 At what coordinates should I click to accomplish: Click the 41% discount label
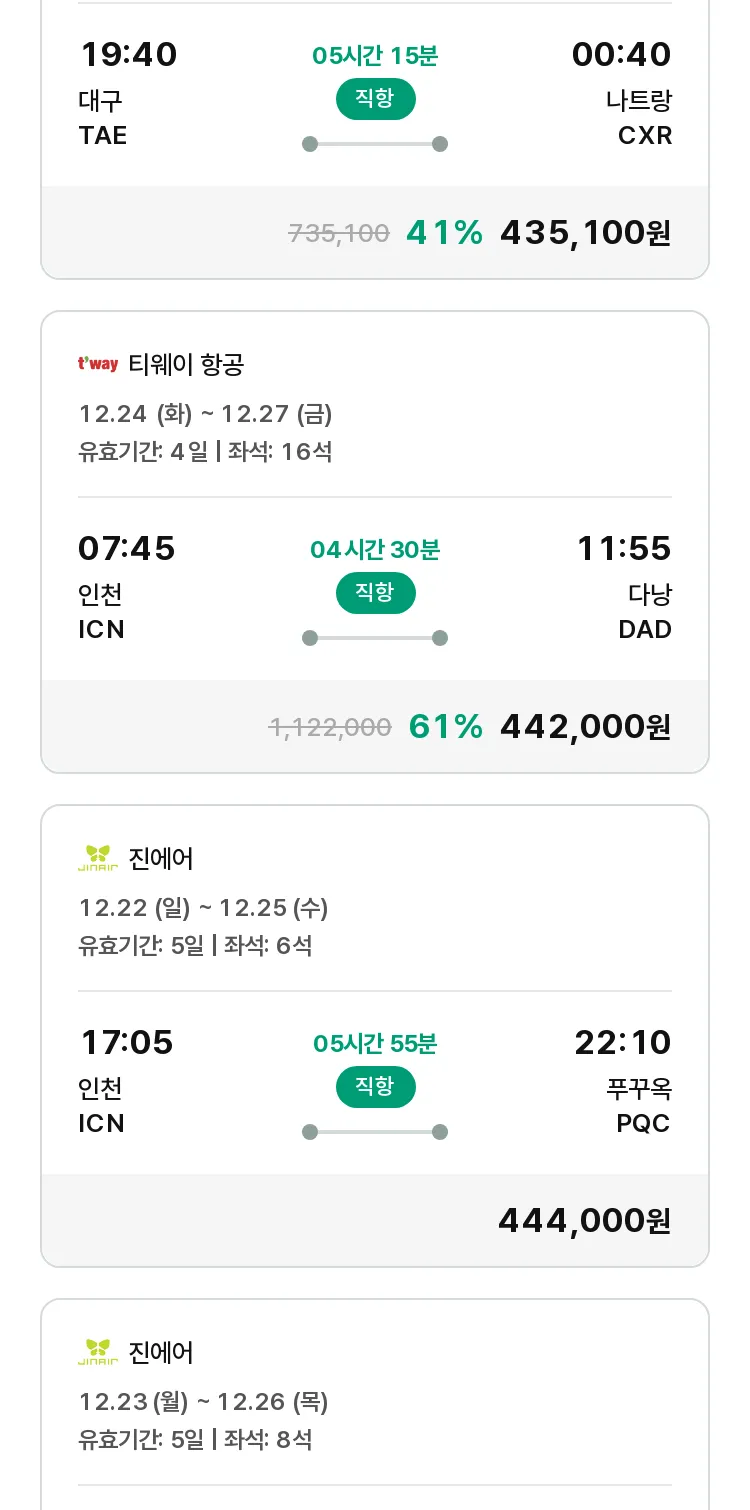[444, 233]
